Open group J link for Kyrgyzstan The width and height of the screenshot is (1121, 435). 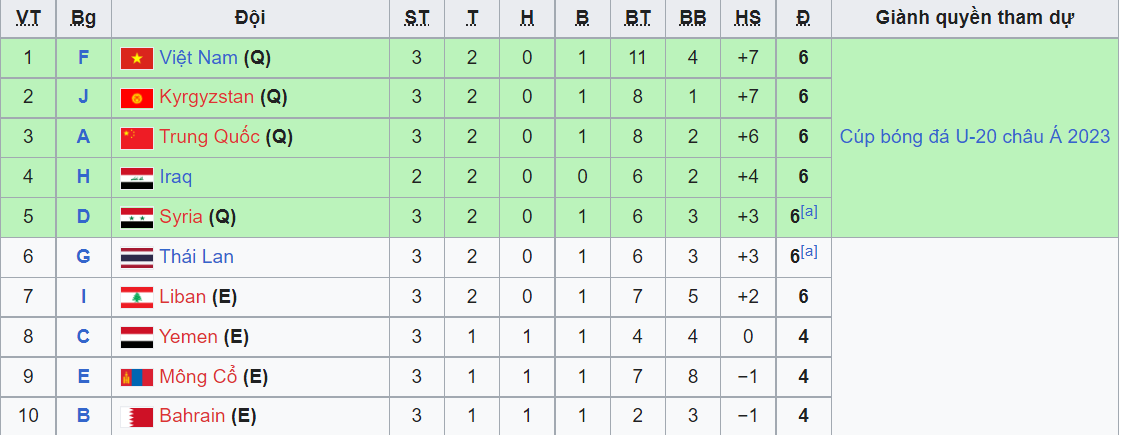[x=84, y=97]
